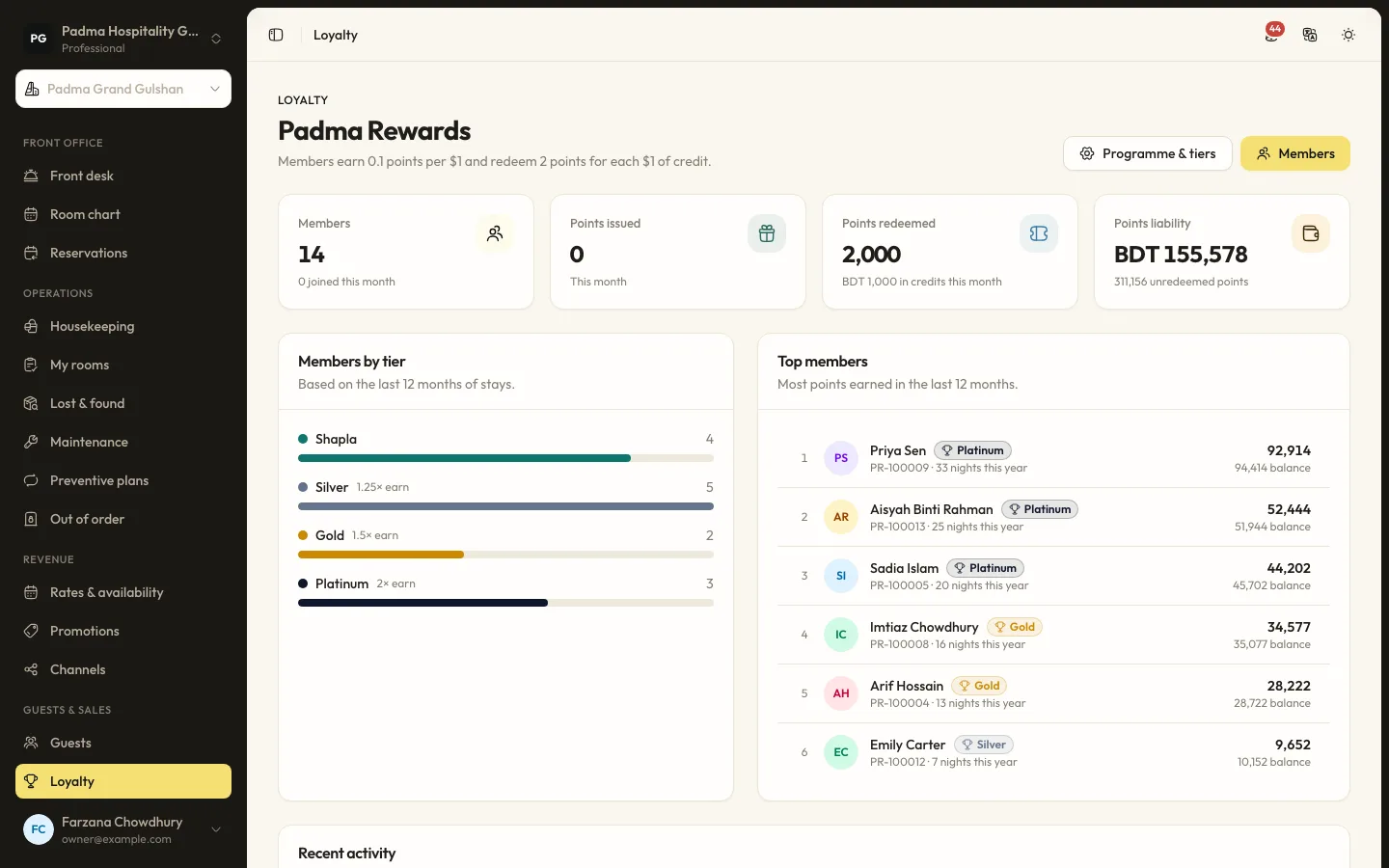Go to Reservations page

123,253
